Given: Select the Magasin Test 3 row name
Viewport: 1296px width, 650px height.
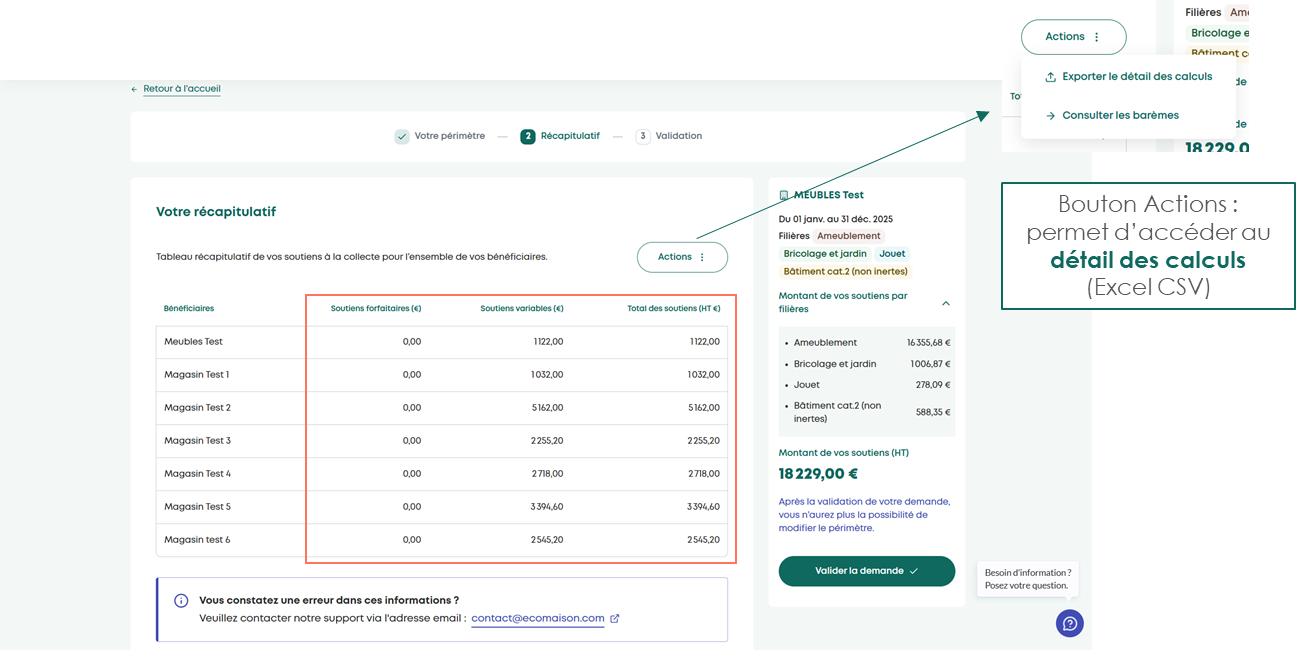Looking at the screenshot, I should (x=198, y=441).
